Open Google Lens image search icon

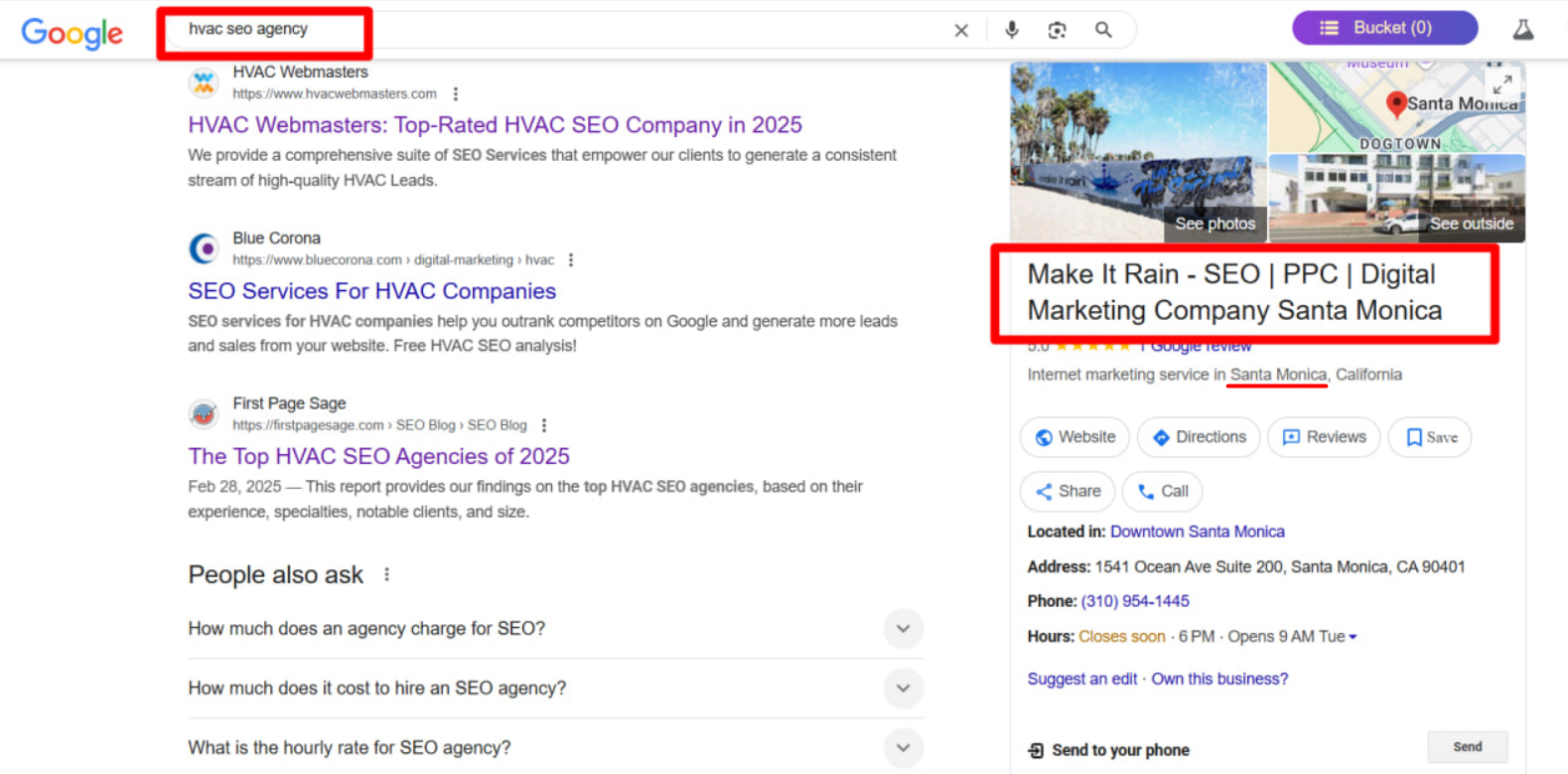pyautogui.click(x=1058, y=30)
